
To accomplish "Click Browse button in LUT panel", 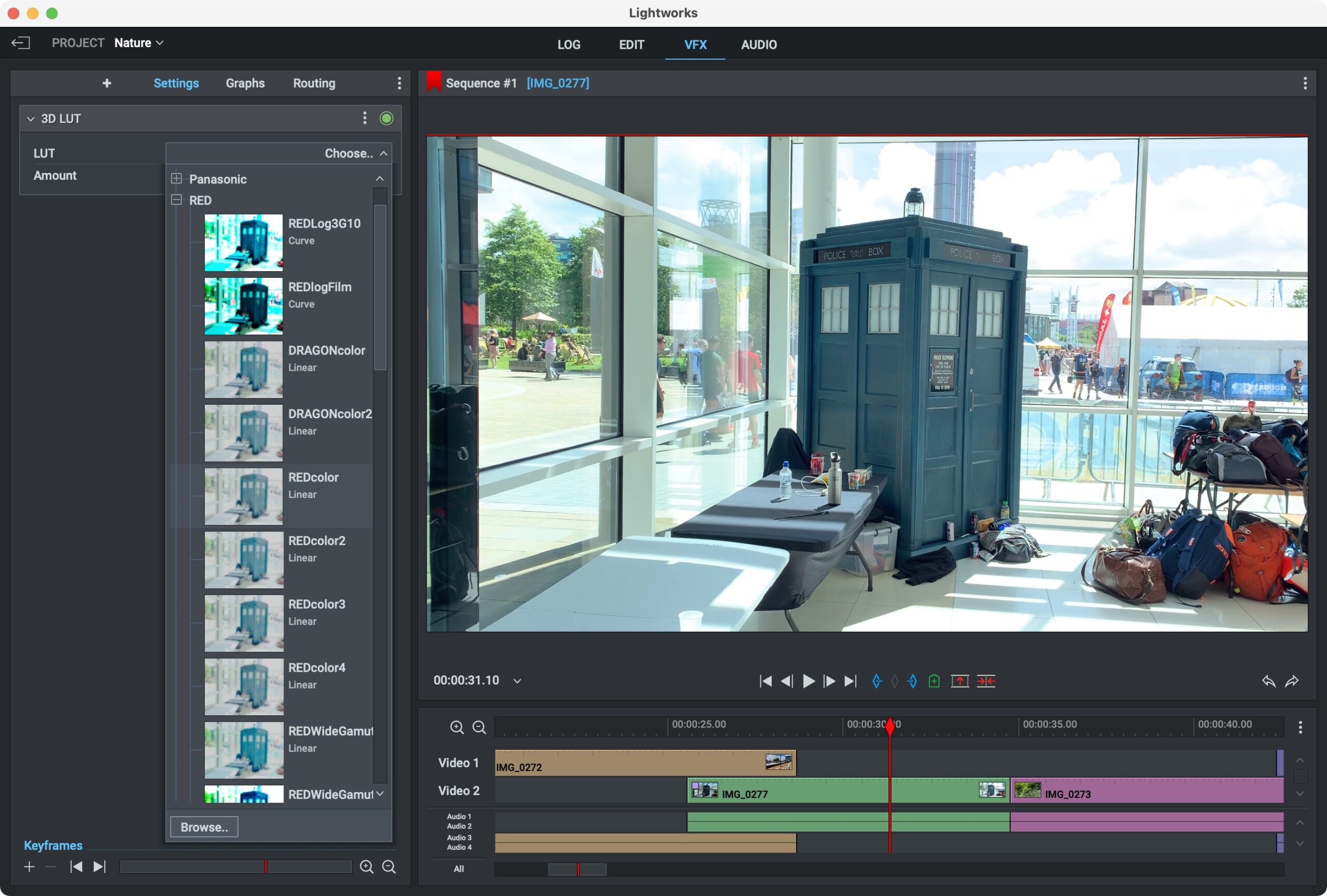I will point(203,827).
